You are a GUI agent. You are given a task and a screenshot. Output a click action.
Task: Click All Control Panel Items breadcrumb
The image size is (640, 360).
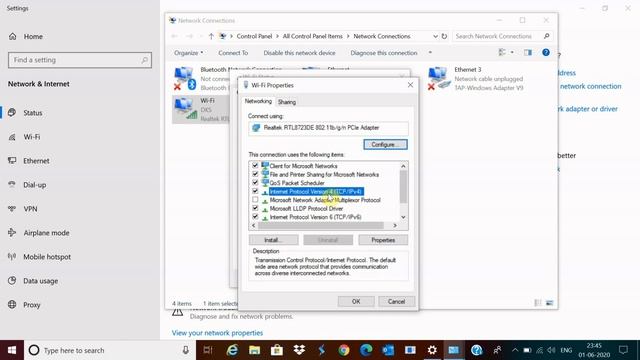(x=313, y=36)
